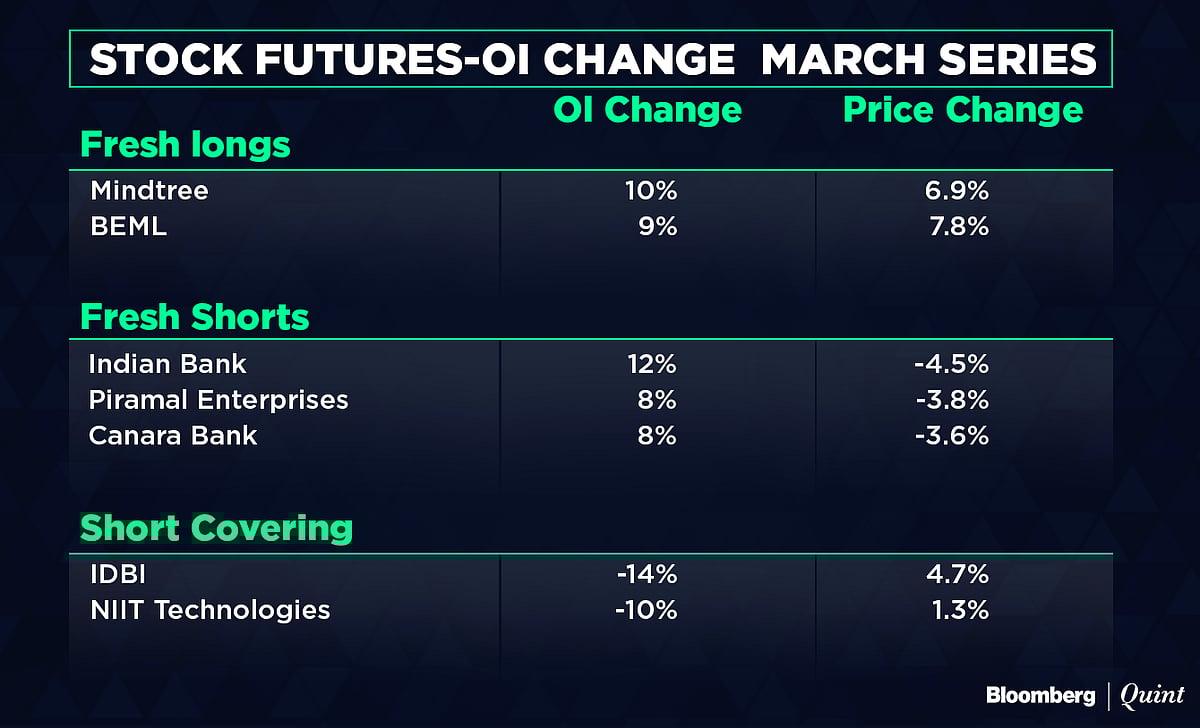The image size is (1200, 728).
Task: Select the Mindtree row label
Action: click(149, 190)
